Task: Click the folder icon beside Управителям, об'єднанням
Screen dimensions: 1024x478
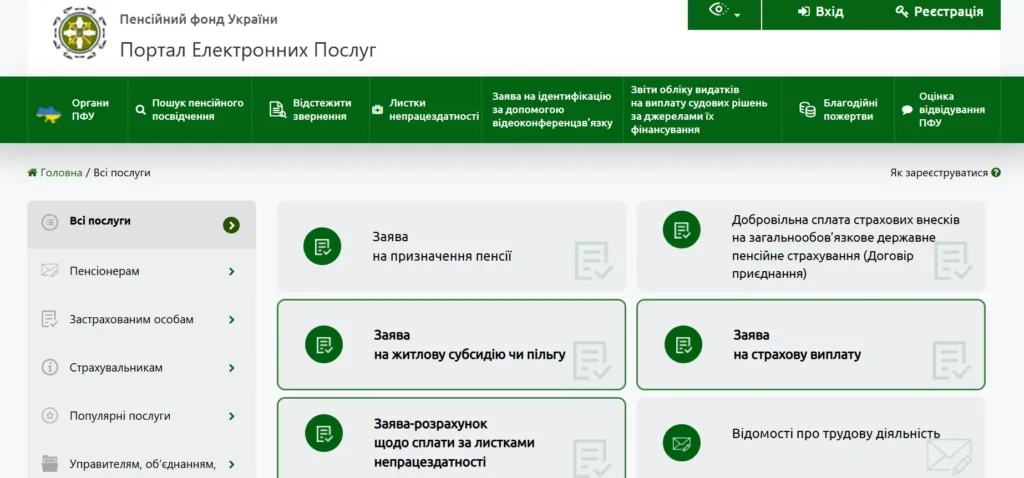Action: click(x=50, y=464)
